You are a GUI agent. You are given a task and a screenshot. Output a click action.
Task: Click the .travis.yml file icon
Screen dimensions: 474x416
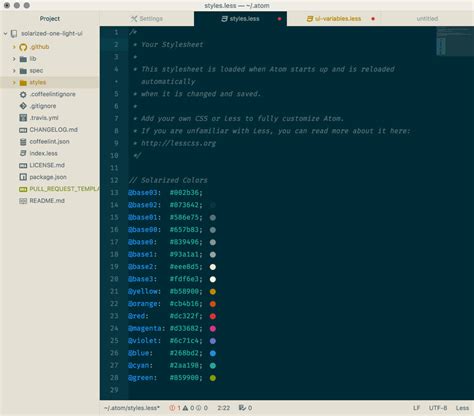(23, 118)
